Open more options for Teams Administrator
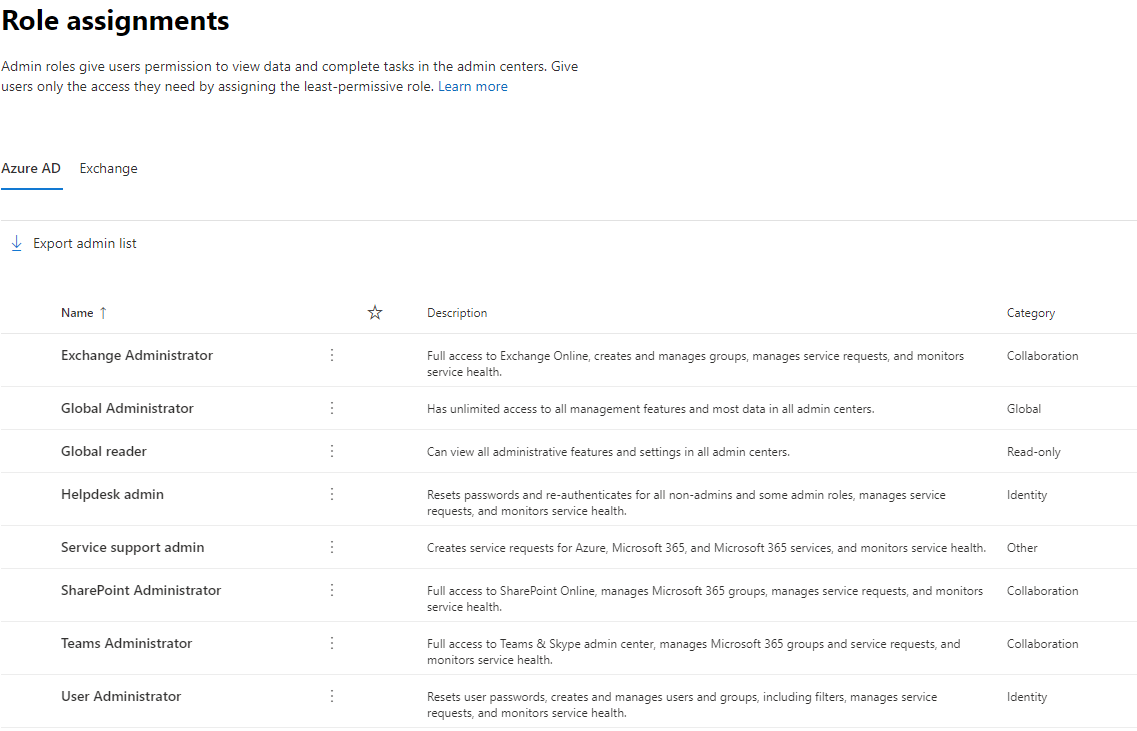This screenshot has height=731, width=1137. pyautogui.click(x=332, y=643)
